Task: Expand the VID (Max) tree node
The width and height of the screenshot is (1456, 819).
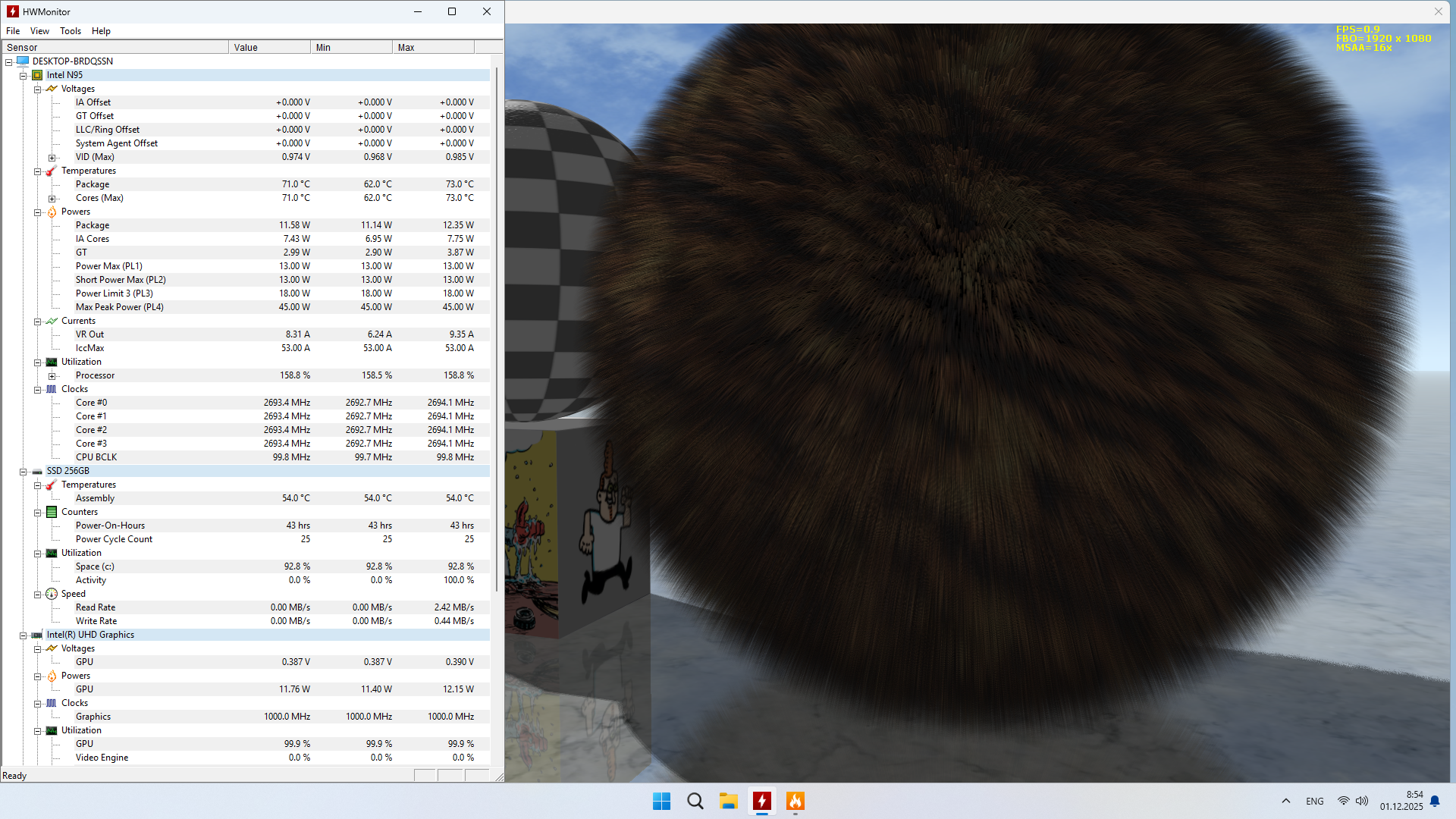Action: coord(52,158)
